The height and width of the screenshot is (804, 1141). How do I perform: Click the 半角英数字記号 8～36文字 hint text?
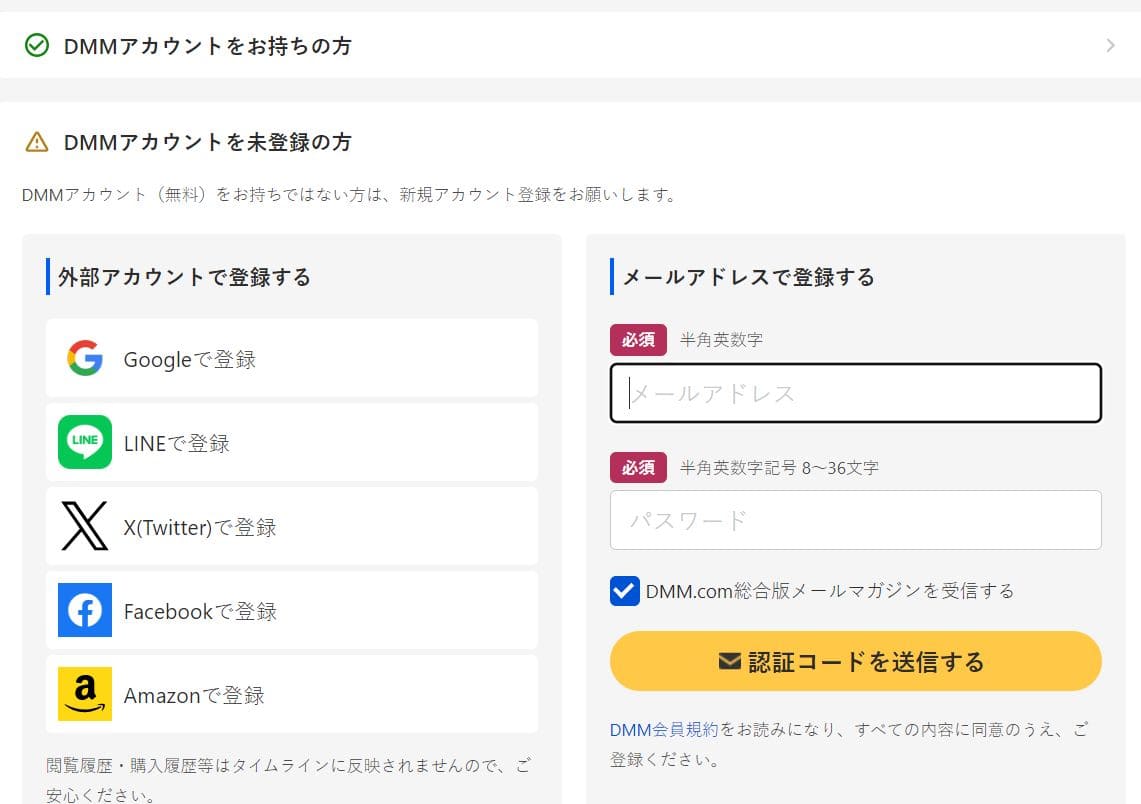pyautogui.click(x=779, y=467)
